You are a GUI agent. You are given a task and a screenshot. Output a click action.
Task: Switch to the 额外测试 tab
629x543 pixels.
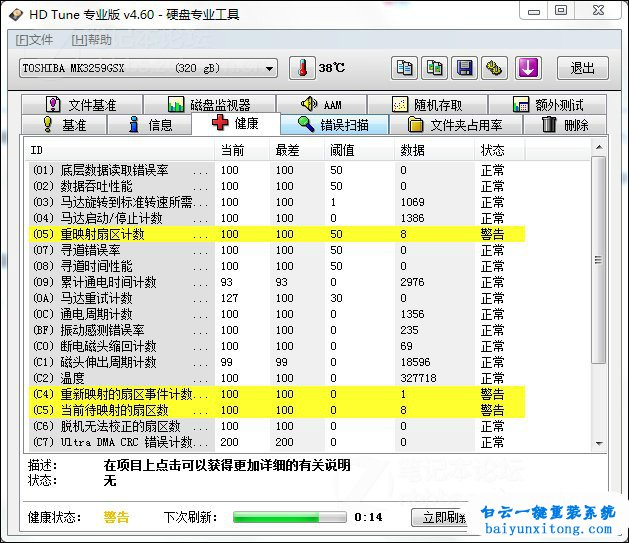tap(547, 105)
